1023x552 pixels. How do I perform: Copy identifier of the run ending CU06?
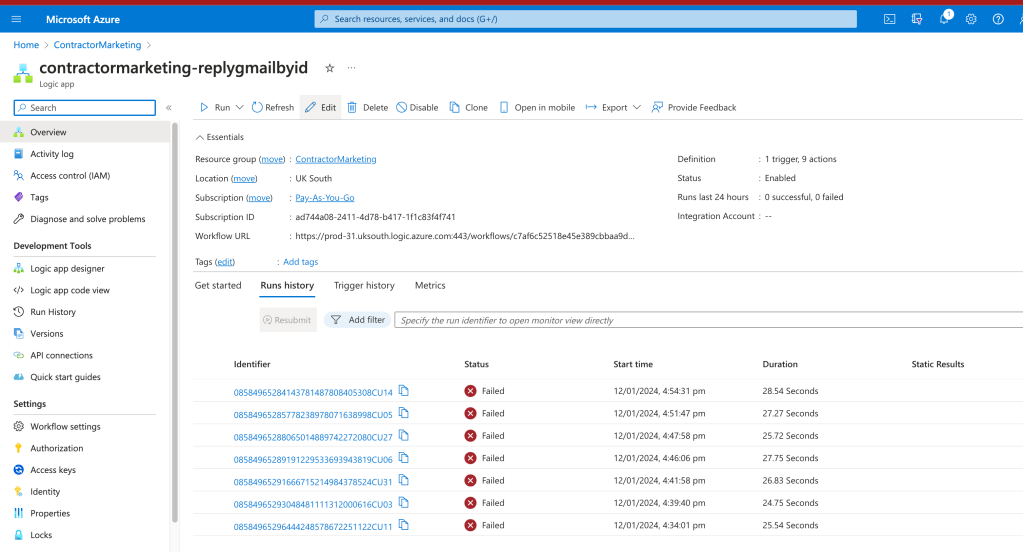click(404, 458)
